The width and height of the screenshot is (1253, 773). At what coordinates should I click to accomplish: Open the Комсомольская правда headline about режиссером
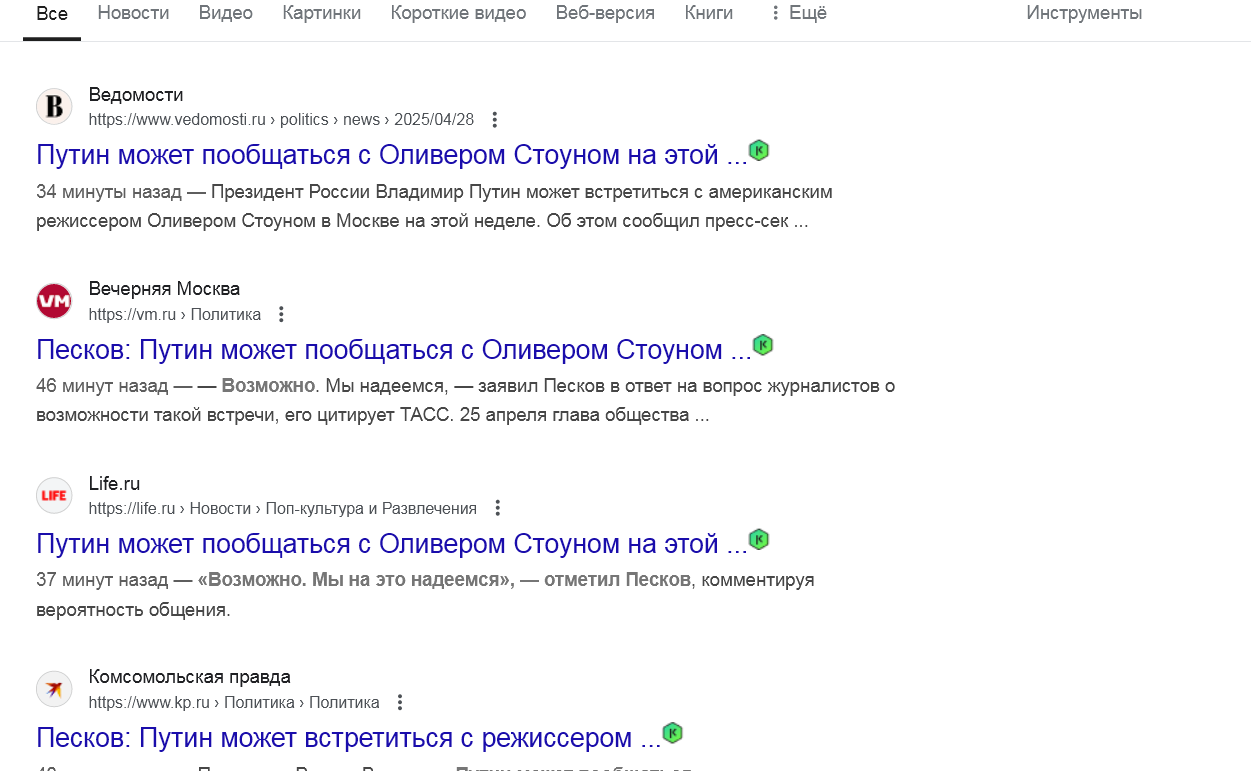tap(349, 737)
